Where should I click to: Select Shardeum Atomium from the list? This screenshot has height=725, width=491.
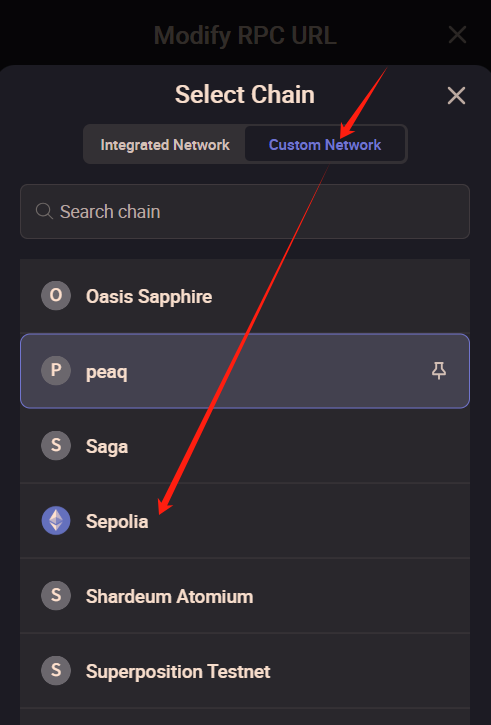point(245,596)
